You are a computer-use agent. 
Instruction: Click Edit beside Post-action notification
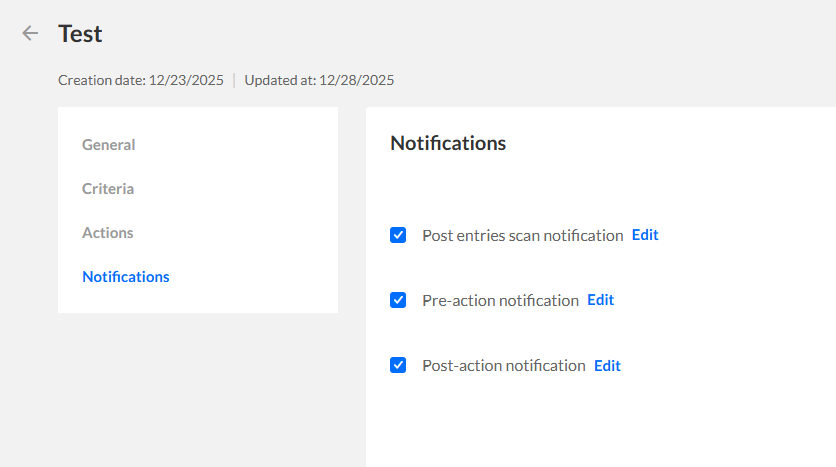coord(607,365)
